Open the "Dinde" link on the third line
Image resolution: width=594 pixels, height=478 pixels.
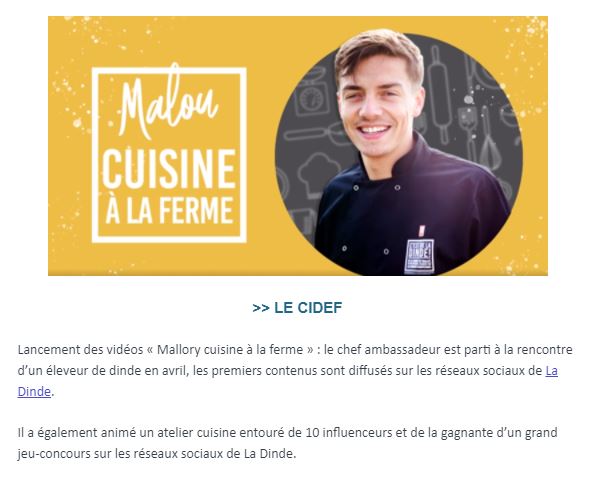tap(34, 392)
